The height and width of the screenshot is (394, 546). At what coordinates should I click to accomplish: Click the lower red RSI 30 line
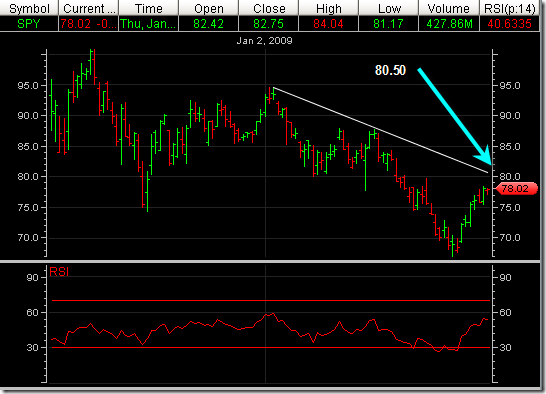click(x=271, y=347)
